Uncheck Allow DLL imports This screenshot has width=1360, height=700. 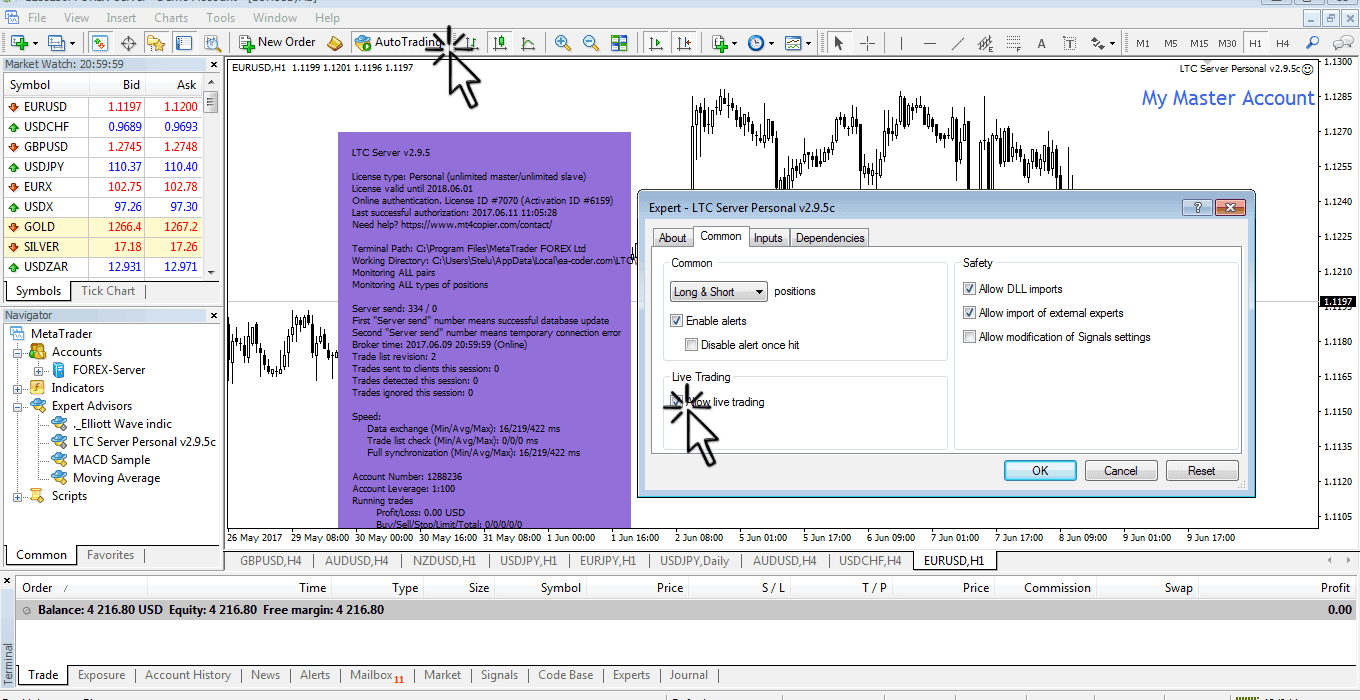(969, 289)
